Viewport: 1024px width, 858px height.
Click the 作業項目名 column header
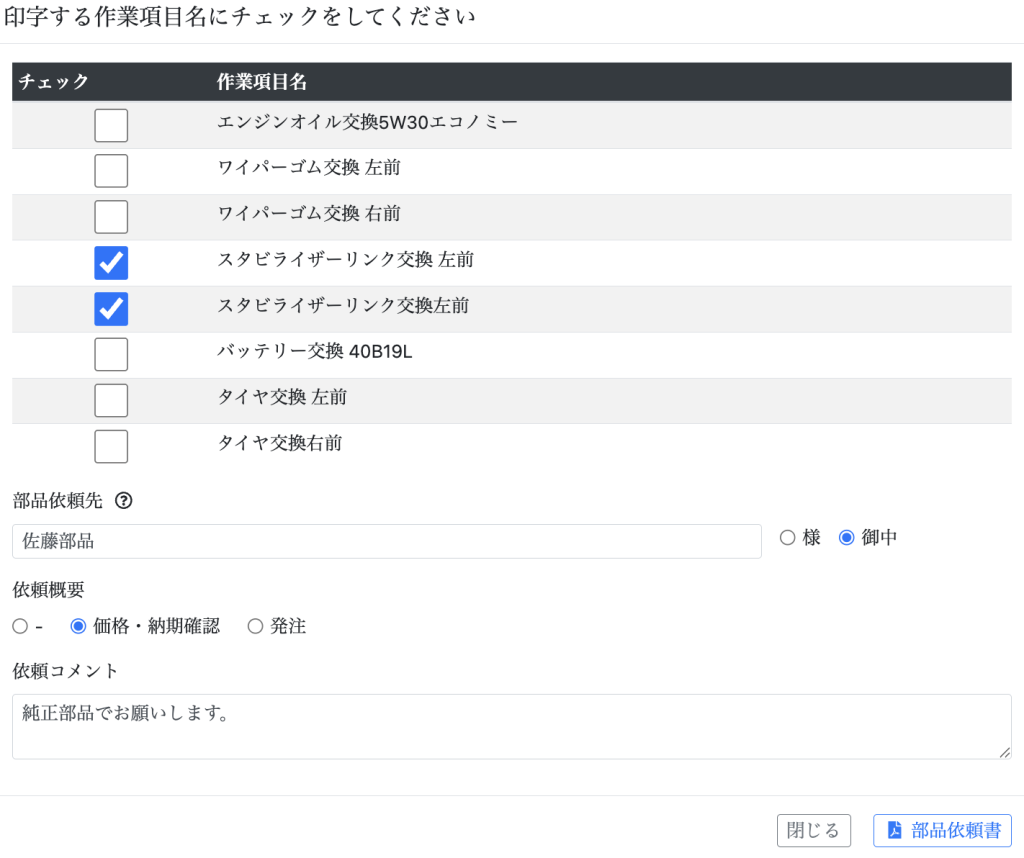(262, 82)
